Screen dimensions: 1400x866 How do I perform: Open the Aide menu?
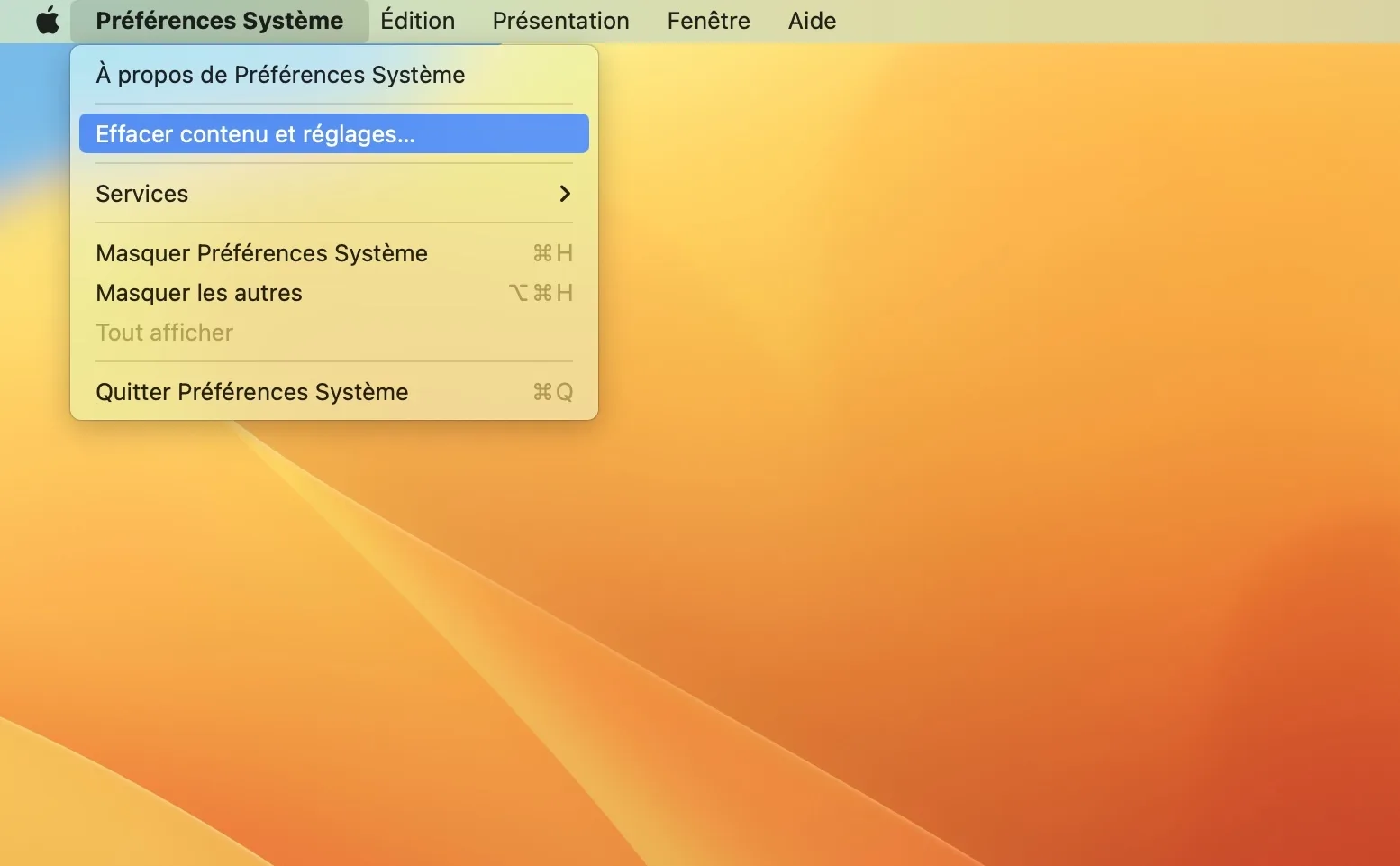(x=811, y=21)
